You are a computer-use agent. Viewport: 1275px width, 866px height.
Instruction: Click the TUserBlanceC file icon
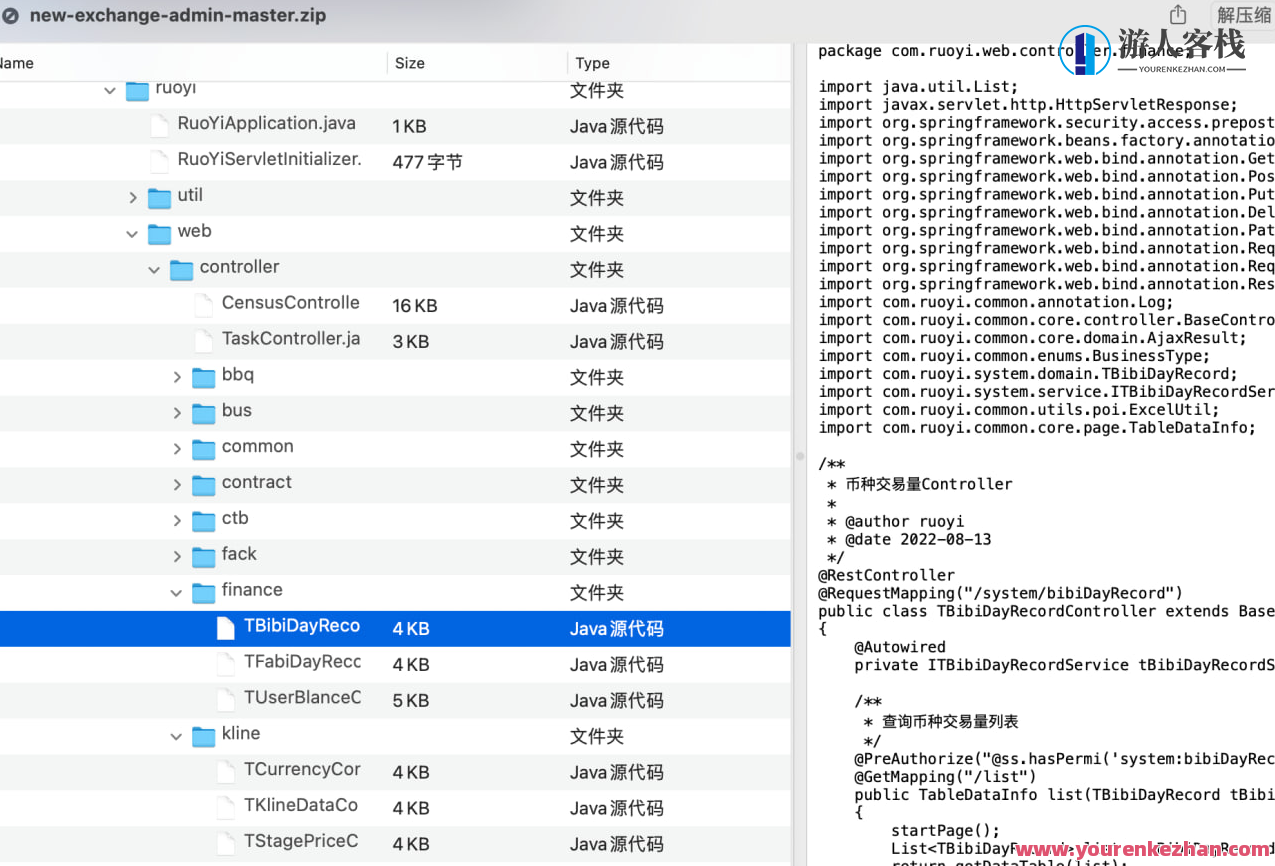[x=226, y=699]
